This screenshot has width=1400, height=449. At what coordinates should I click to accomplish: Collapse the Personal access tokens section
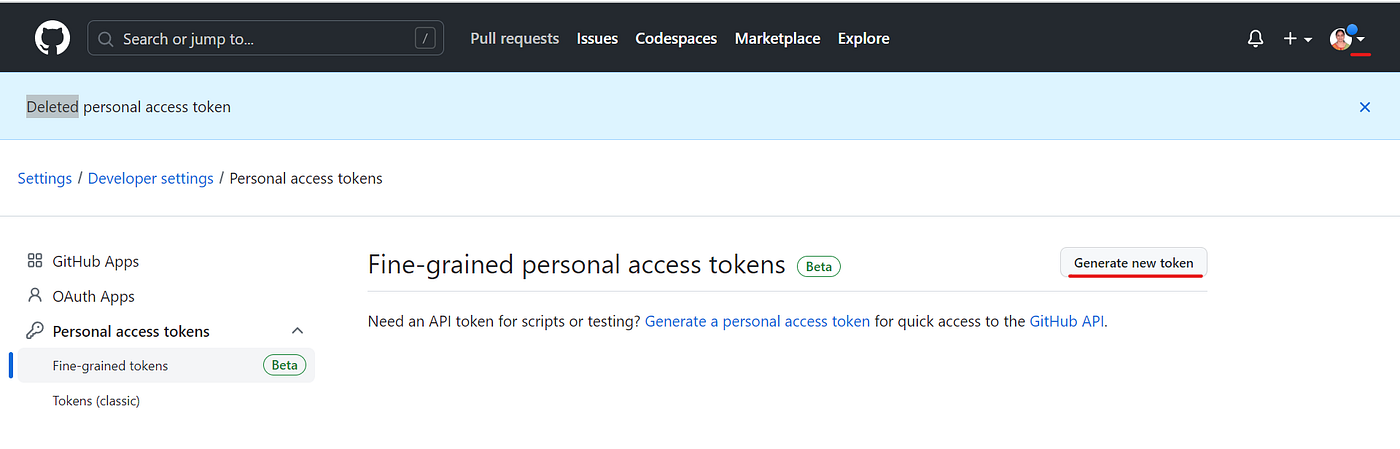coord(297,331)
